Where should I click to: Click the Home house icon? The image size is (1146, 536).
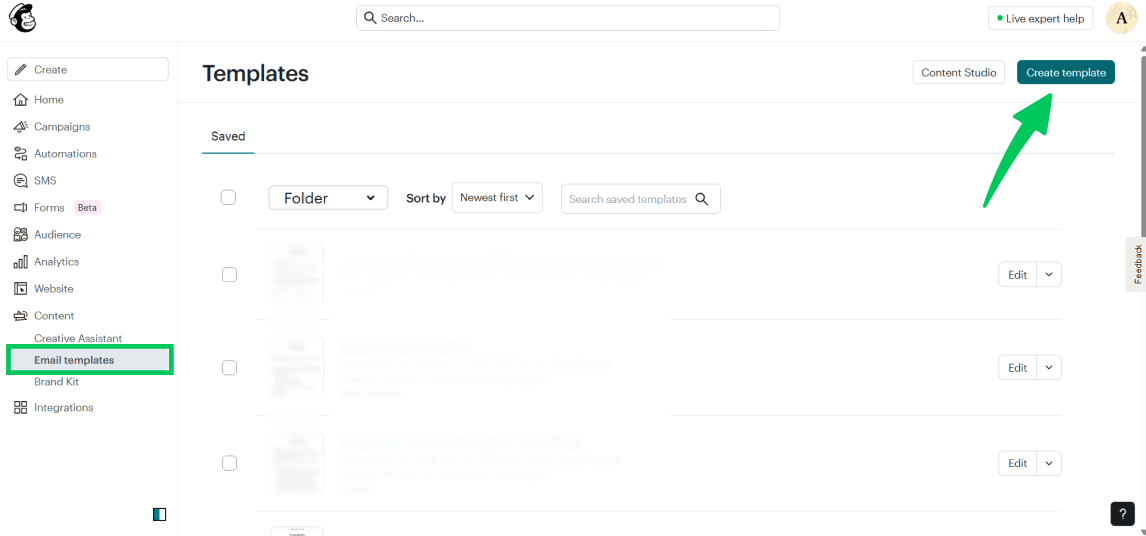pyautogui.click(x=20, y=99)
